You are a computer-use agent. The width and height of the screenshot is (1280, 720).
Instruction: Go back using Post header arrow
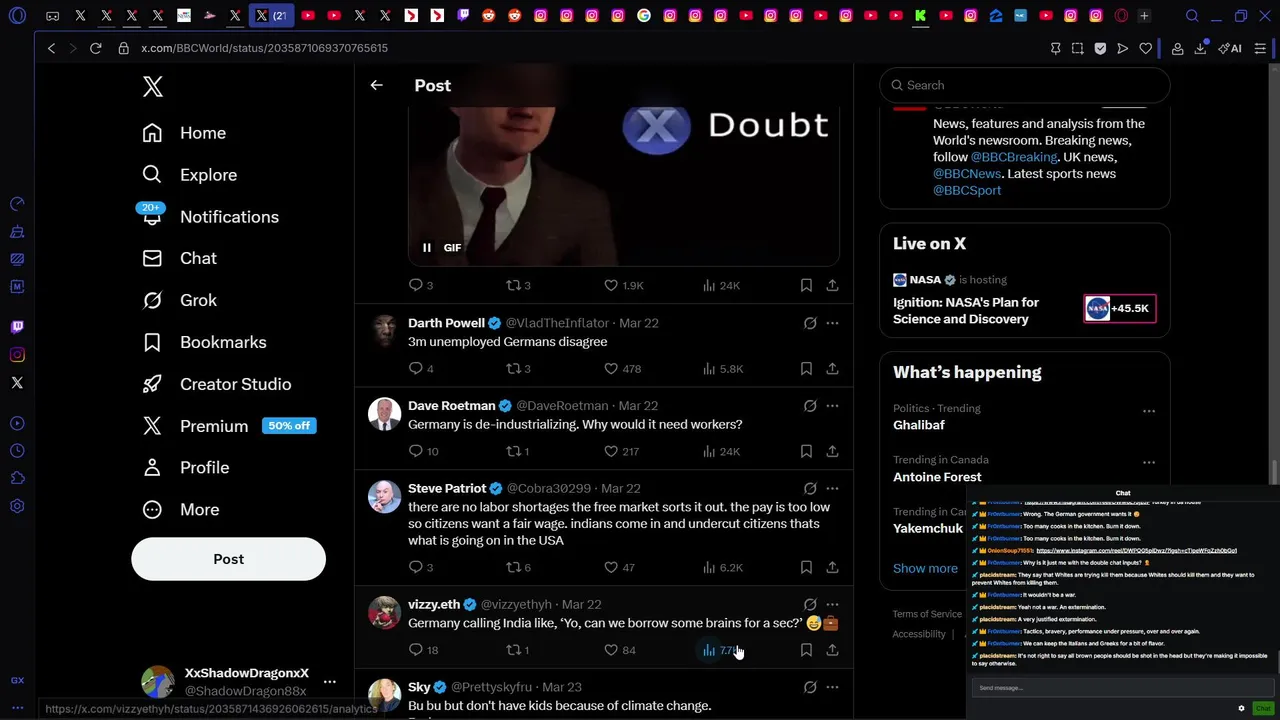(x=376, y=86)
